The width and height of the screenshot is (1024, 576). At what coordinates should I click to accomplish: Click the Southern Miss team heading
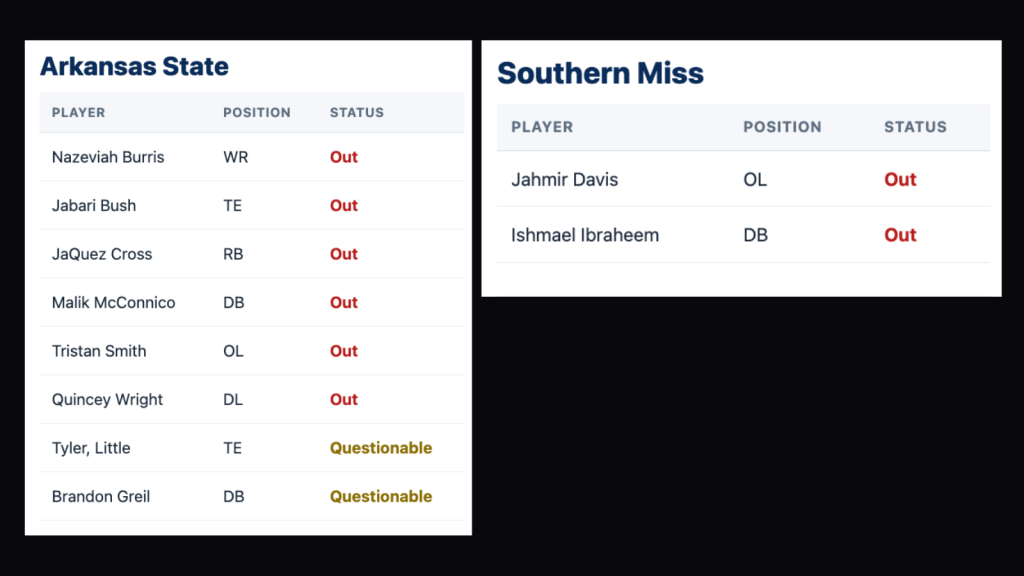pyautogui.click(x=600, y=73)
